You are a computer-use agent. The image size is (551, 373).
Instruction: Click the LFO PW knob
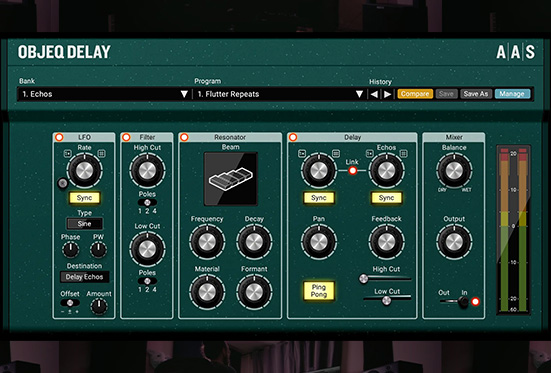click(x=98, y=250)
